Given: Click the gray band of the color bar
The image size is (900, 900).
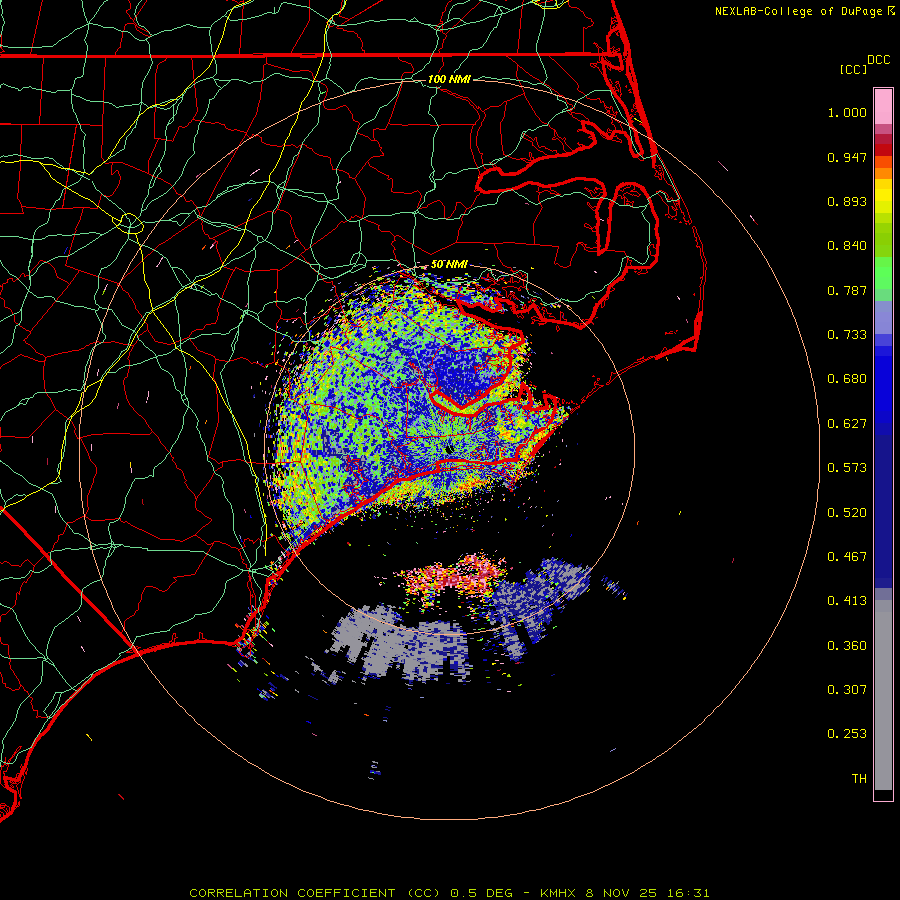Looking at the screenshot, I should [x=883, y=695].
